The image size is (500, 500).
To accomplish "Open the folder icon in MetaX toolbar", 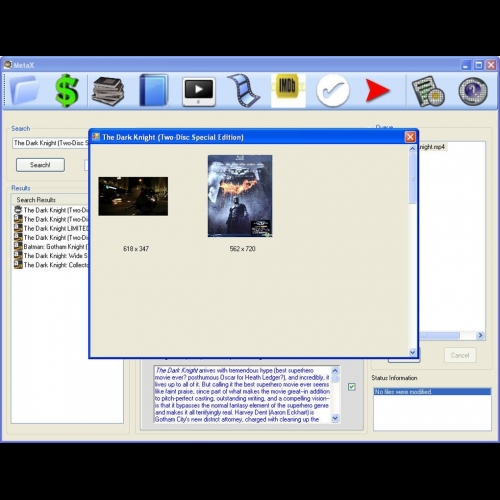I will pos(25,90).
